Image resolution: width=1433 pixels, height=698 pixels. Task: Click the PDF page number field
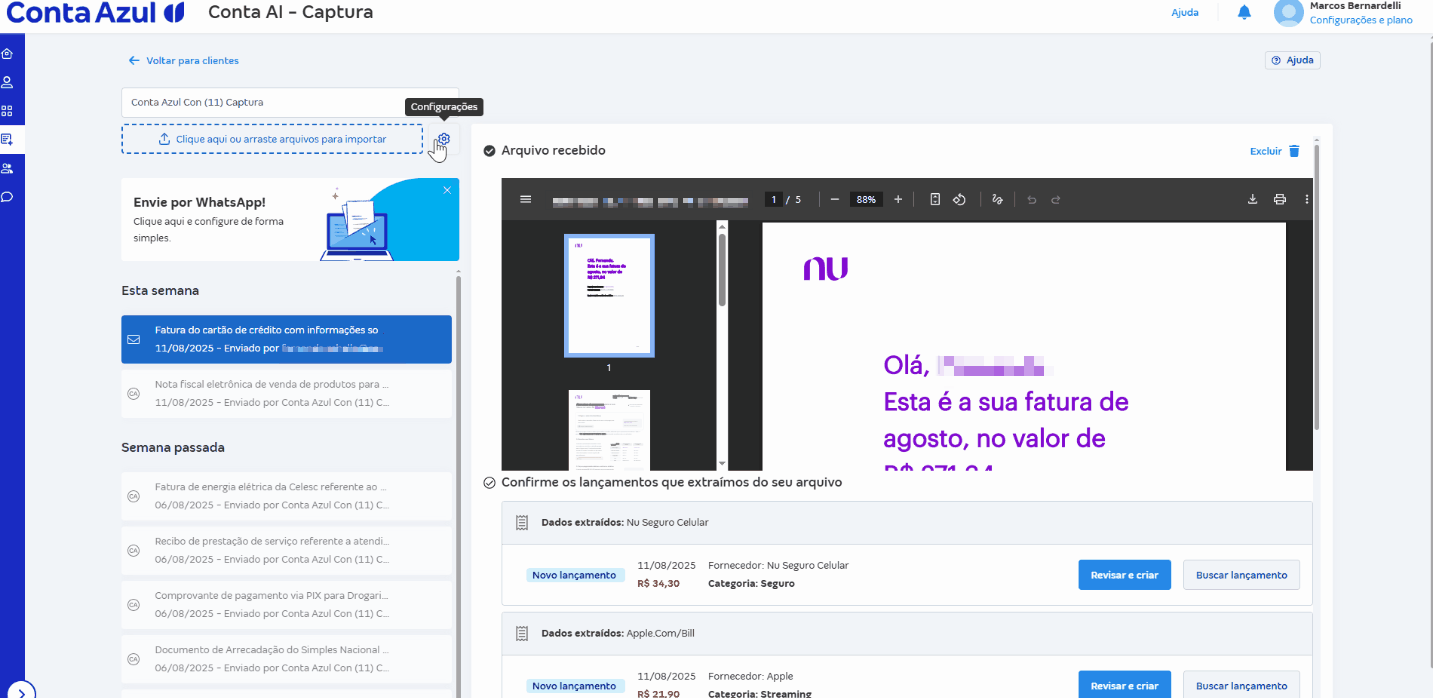(773, 200)
